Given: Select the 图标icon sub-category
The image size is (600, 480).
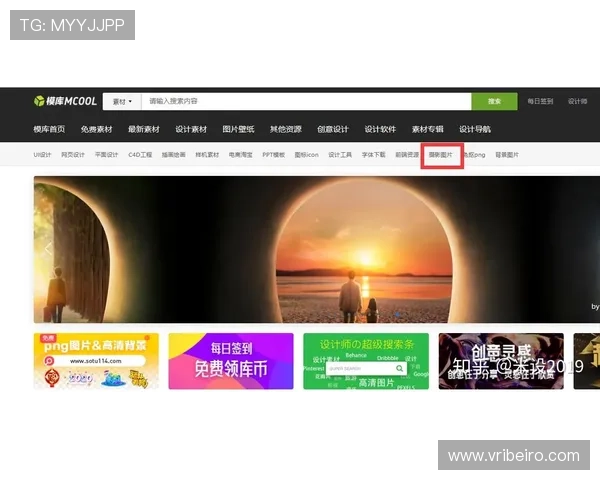Looking at the screenshot, I should click(x=307, y=155).
